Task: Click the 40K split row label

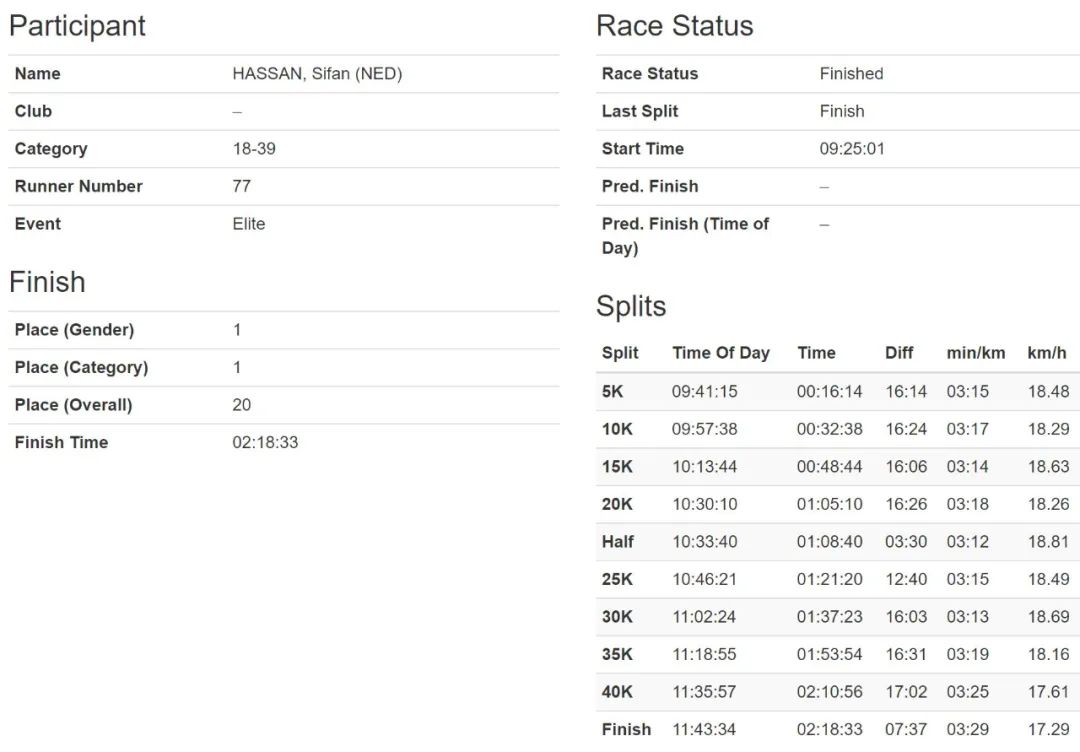Action: point(616,691)
